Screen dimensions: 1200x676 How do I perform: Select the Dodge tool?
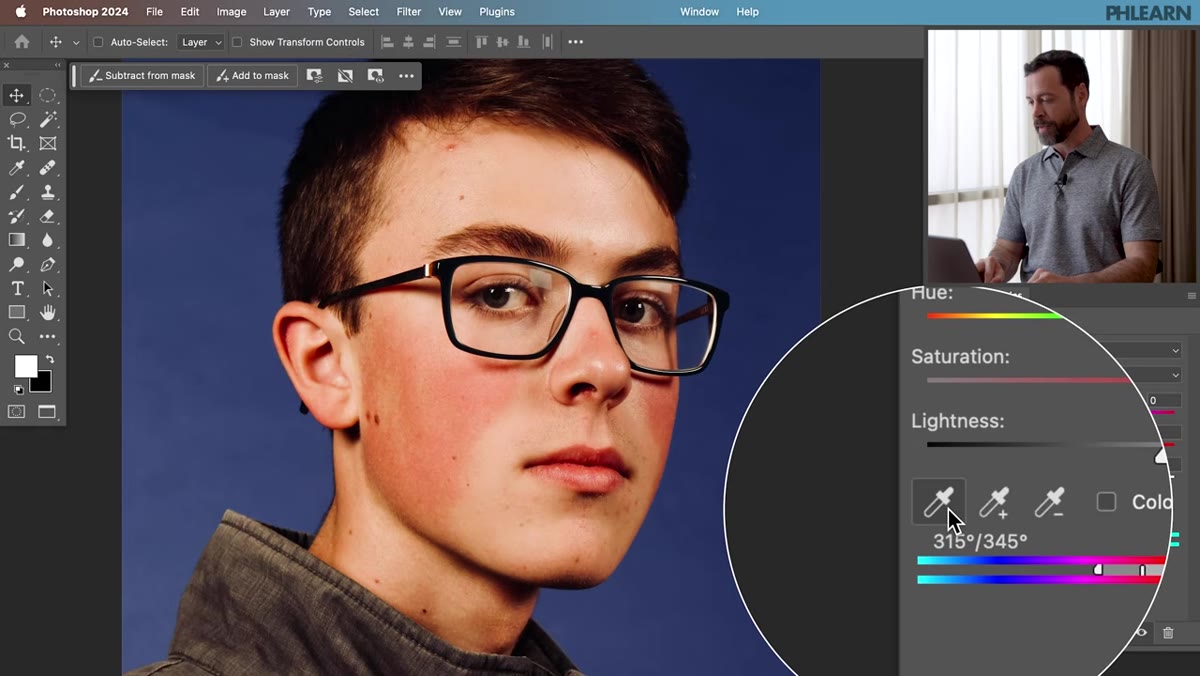coord(17,265)
